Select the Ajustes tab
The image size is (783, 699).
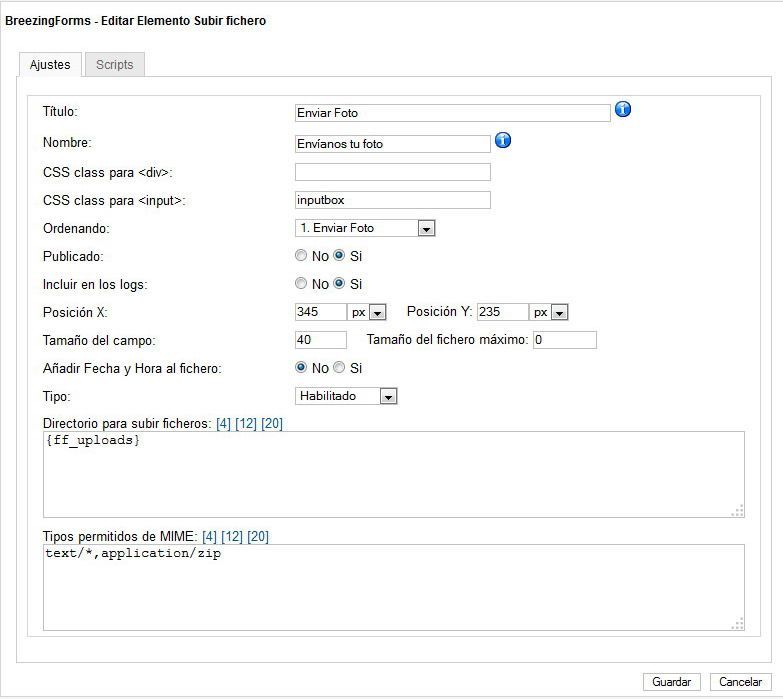pyautogui.click(x=50, y=64)
